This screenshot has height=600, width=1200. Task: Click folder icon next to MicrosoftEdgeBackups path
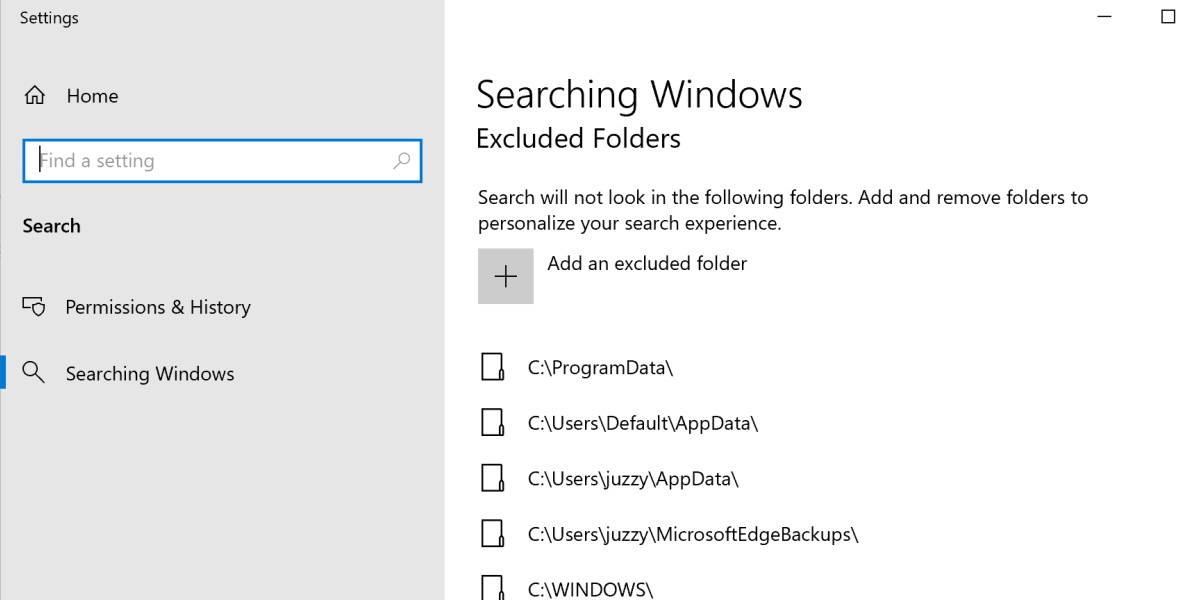pyautogui.click(x=491, y=534)
